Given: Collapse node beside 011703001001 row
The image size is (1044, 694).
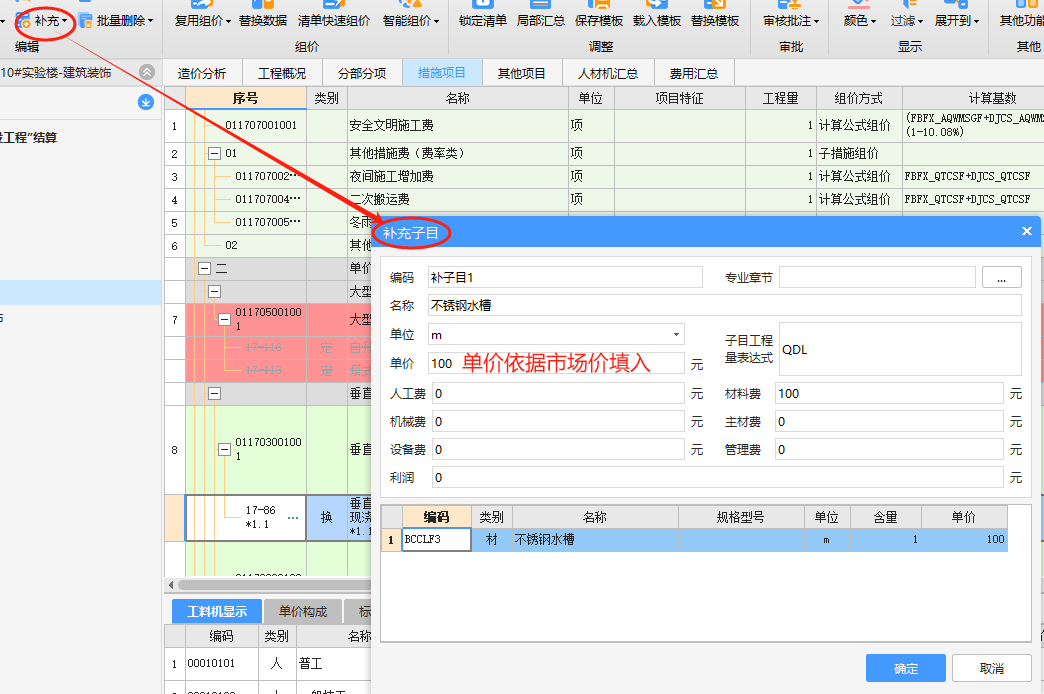Looking at the screenshot, I should (x=224, y=449).
